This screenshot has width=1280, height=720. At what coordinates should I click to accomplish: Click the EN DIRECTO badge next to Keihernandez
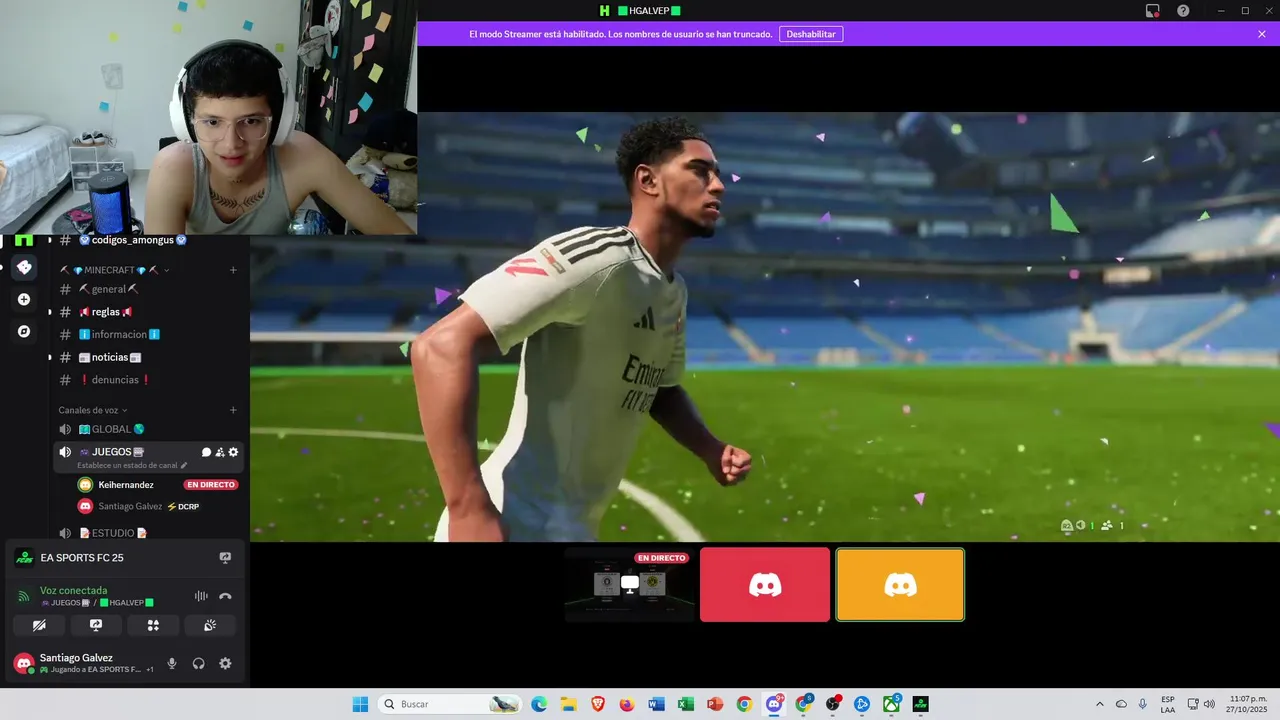(210, 485)
